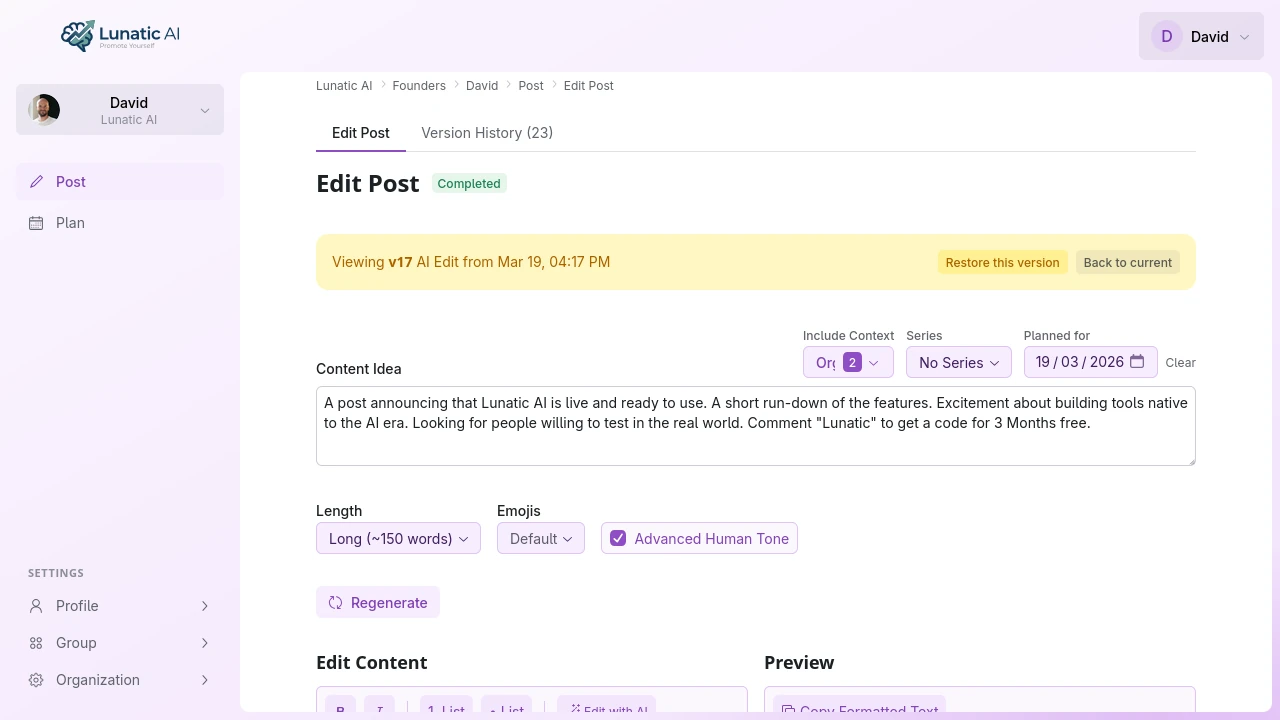Go to Lunatic AI breadcrumb

tap(344, 85)
